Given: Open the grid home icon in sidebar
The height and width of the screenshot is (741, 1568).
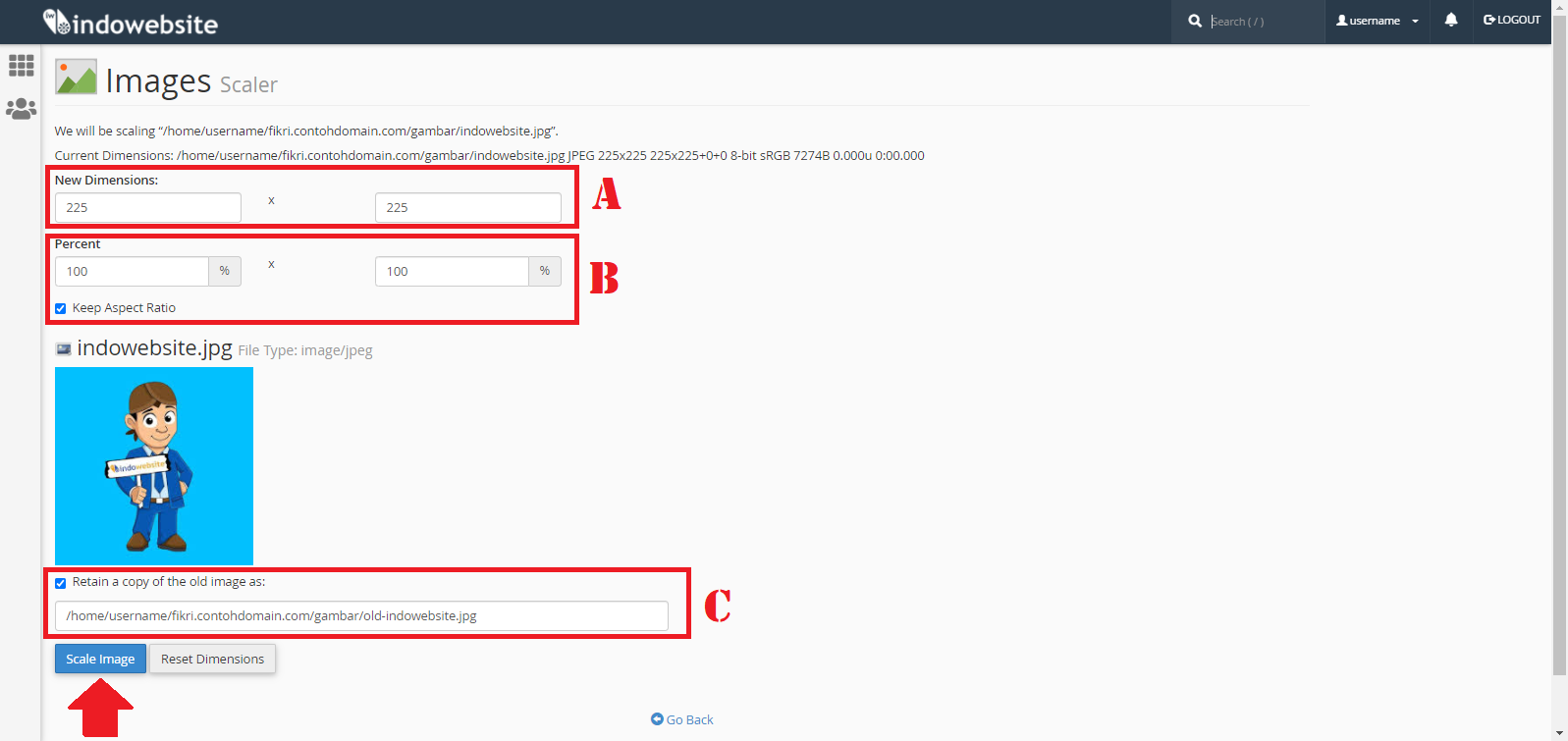Looking at the screenshot, I should [21, 66].
